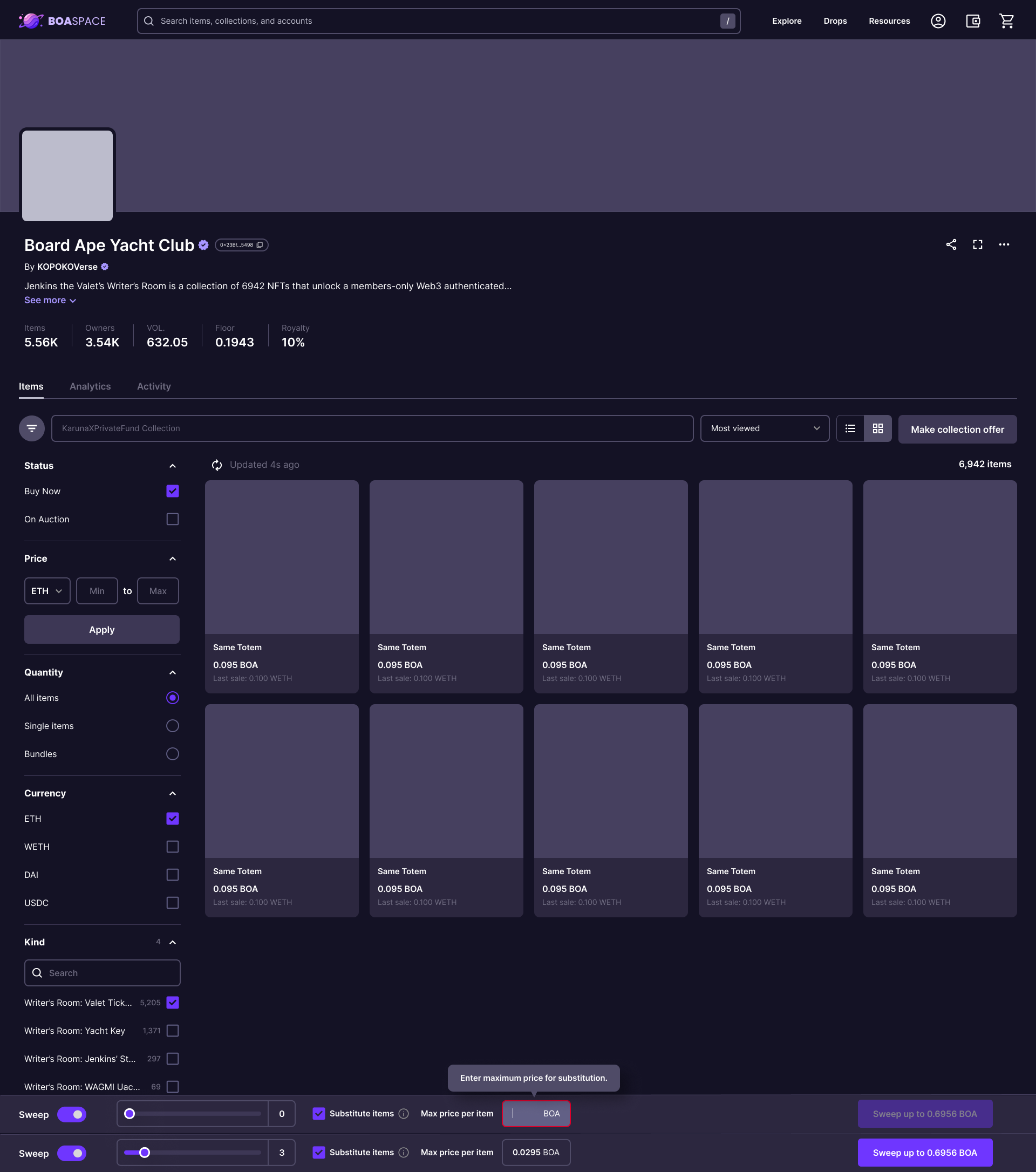Copy the contract address 0x238f...5498
The height and width of the screenshot is (1172, 1036).
259,245
